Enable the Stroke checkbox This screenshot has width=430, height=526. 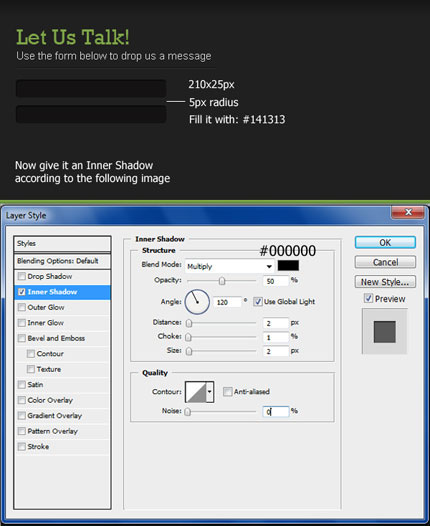pyautogui.click(x=22, y=446)
